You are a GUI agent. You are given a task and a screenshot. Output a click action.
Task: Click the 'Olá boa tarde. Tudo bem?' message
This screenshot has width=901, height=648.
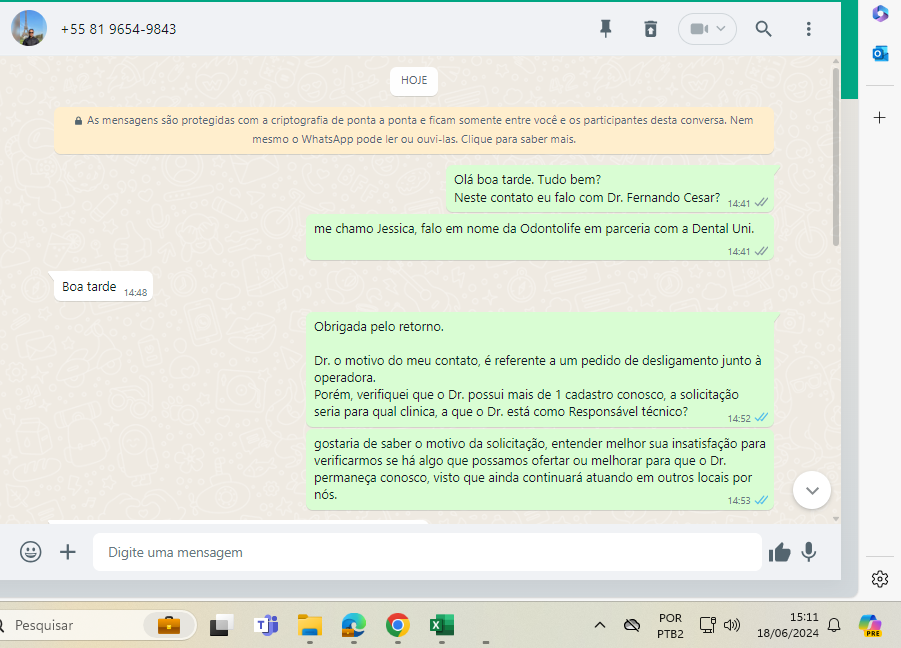tap(610, 189)
